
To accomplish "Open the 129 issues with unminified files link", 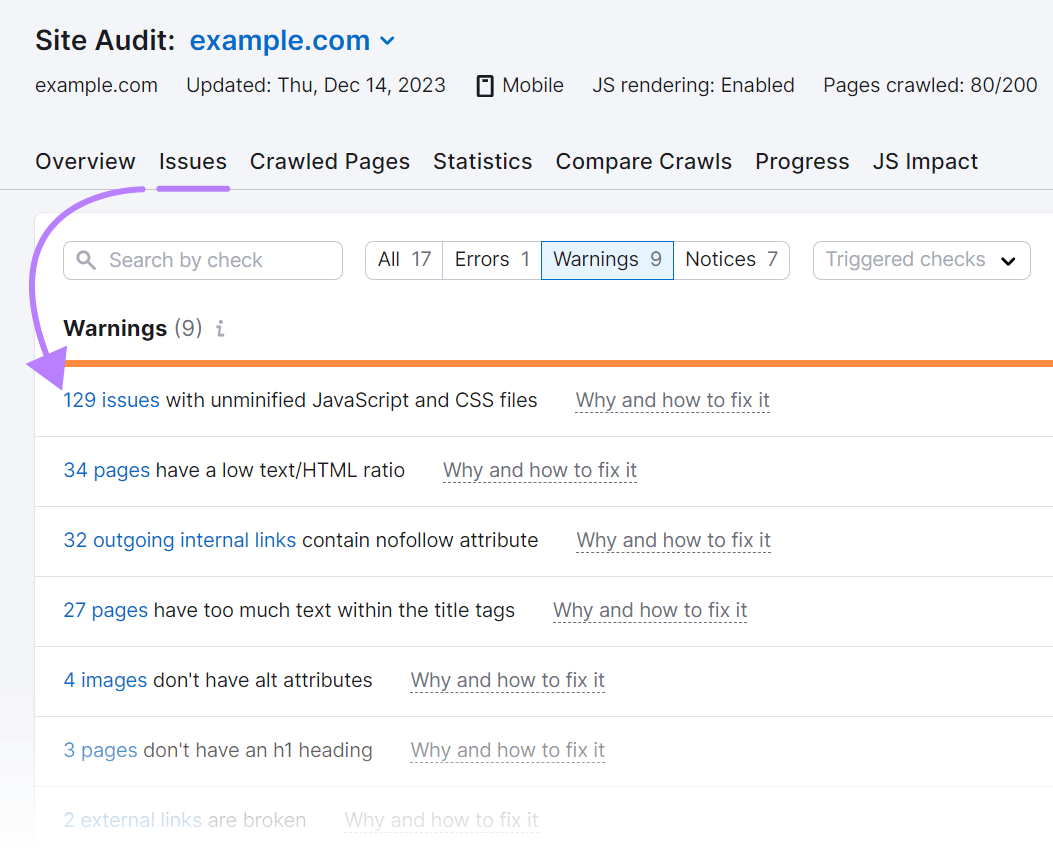I will point(111,400).
